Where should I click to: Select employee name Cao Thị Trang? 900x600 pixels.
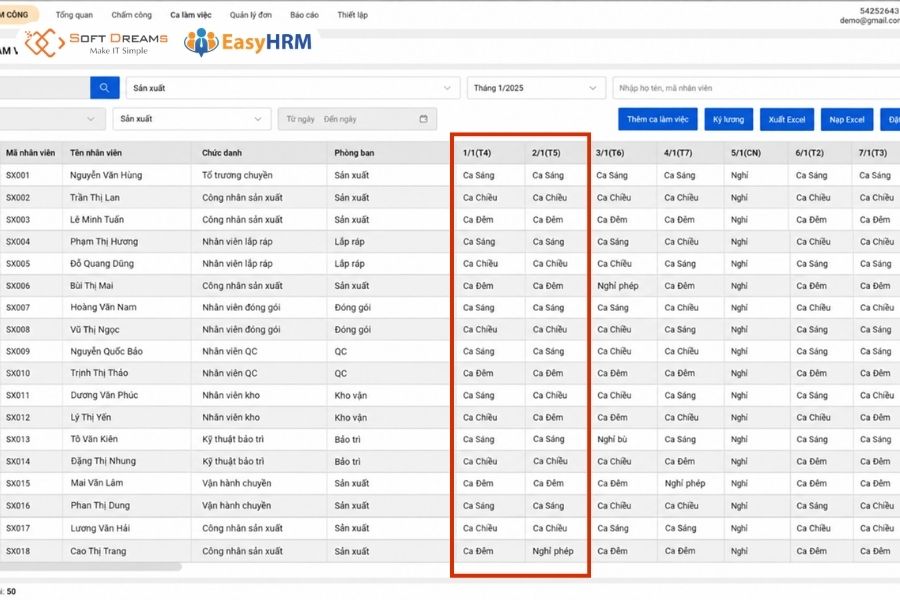pos(98,551)
